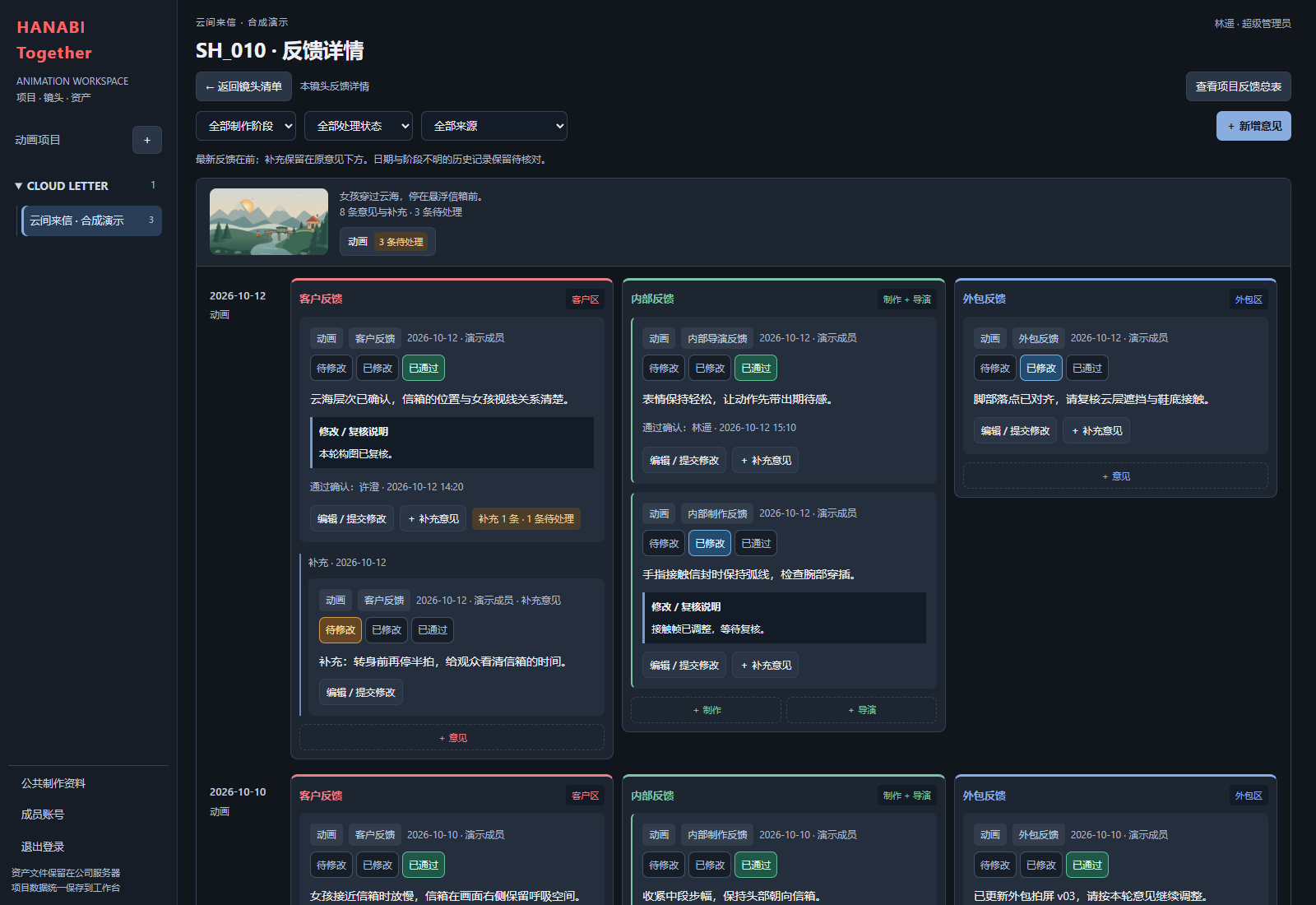Click 退出登录 to log out
The height and width of the screenshot is (905, 1316).
coord(43,847)
